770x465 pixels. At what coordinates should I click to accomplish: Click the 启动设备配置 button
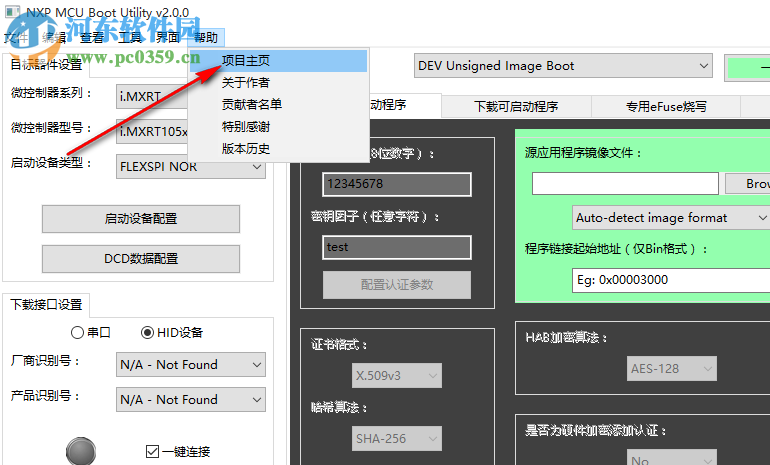tap(141, 219)
